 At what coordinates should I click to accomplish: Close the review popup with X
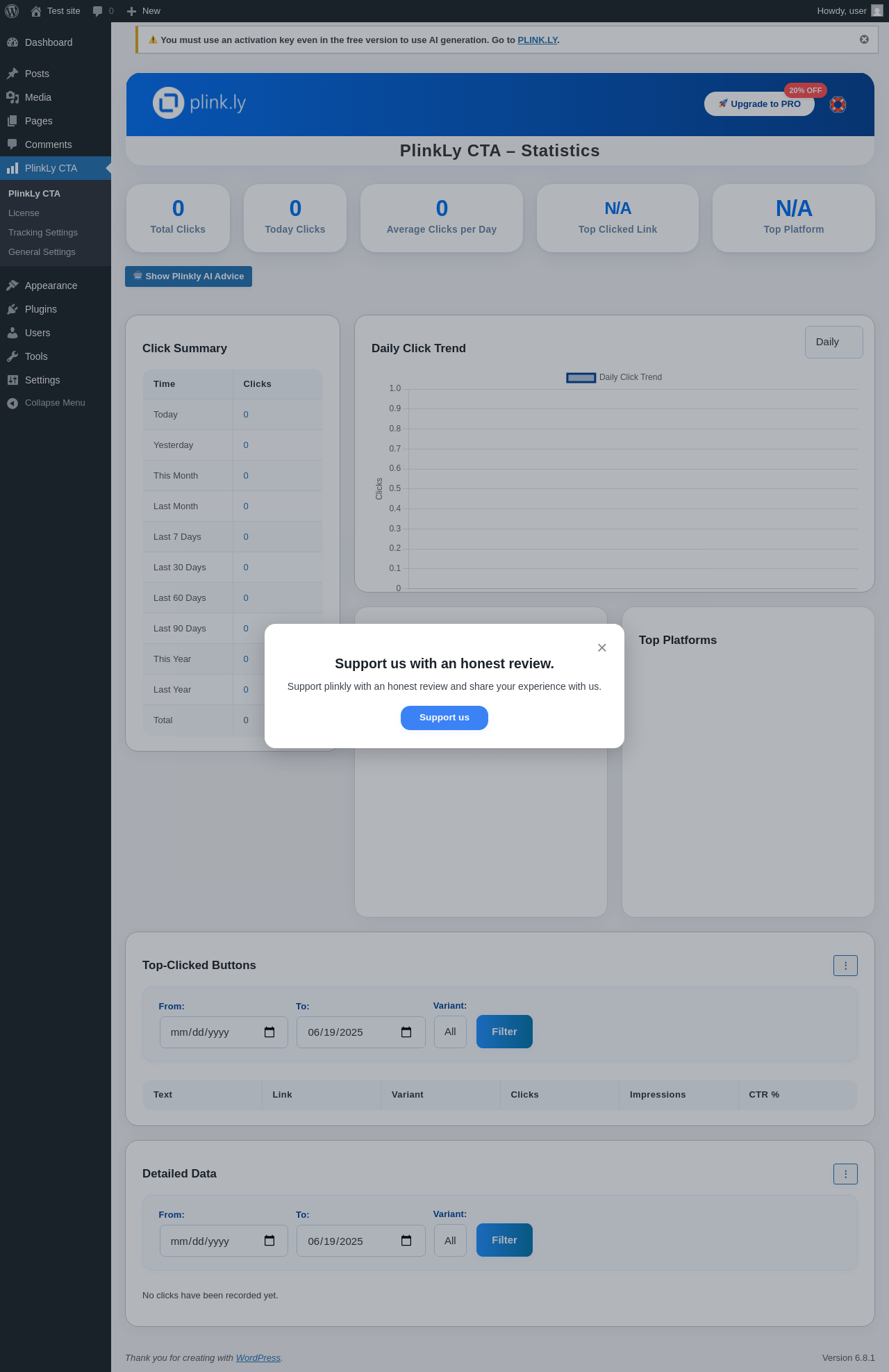tap(602, 647)
